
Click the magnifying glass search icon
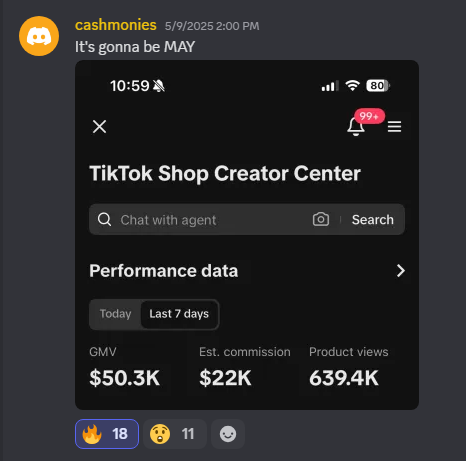pyautogui.click(x=104, y=220)
